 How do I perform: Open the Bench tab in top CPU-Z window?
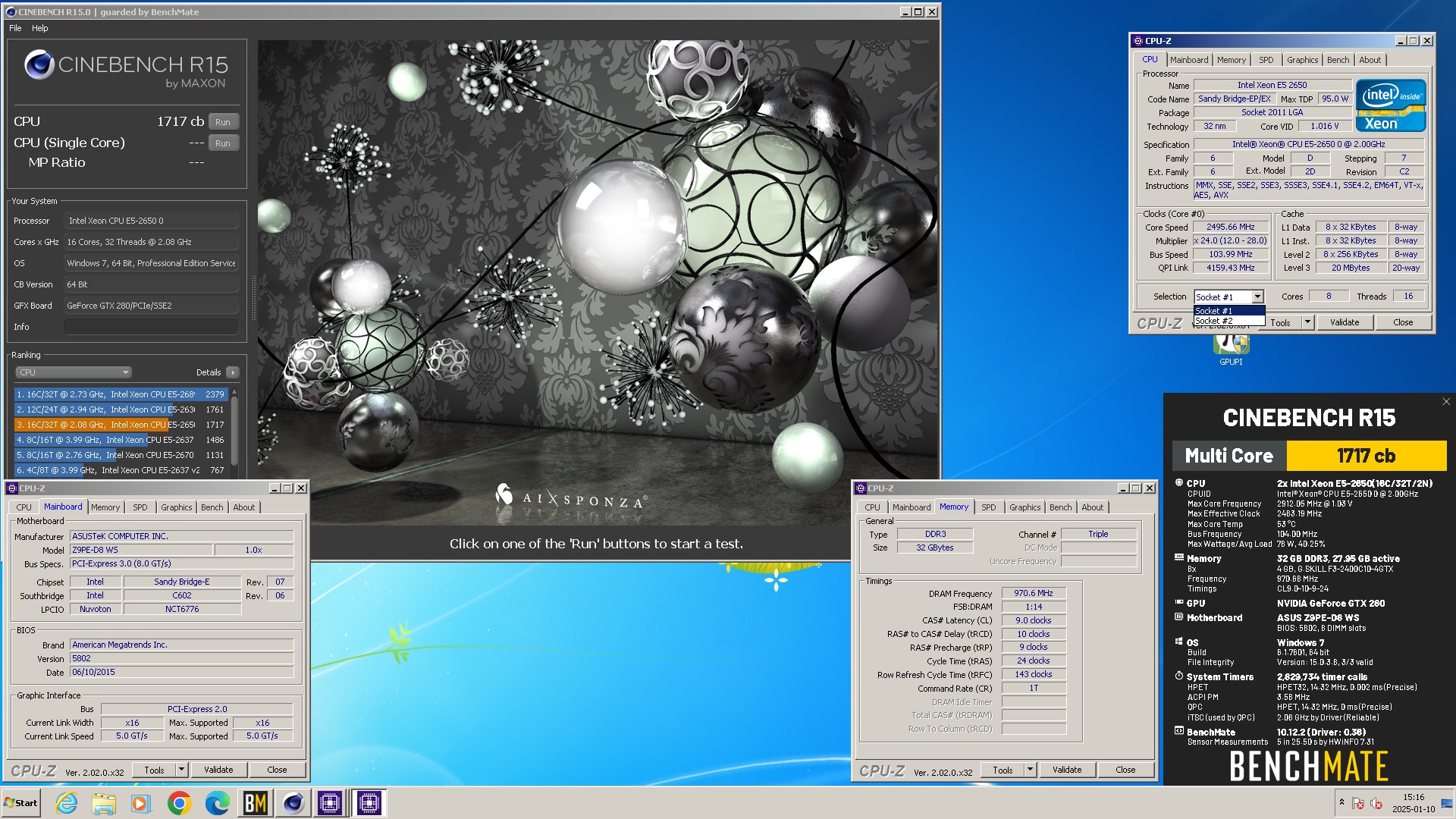pos(1338,60)
